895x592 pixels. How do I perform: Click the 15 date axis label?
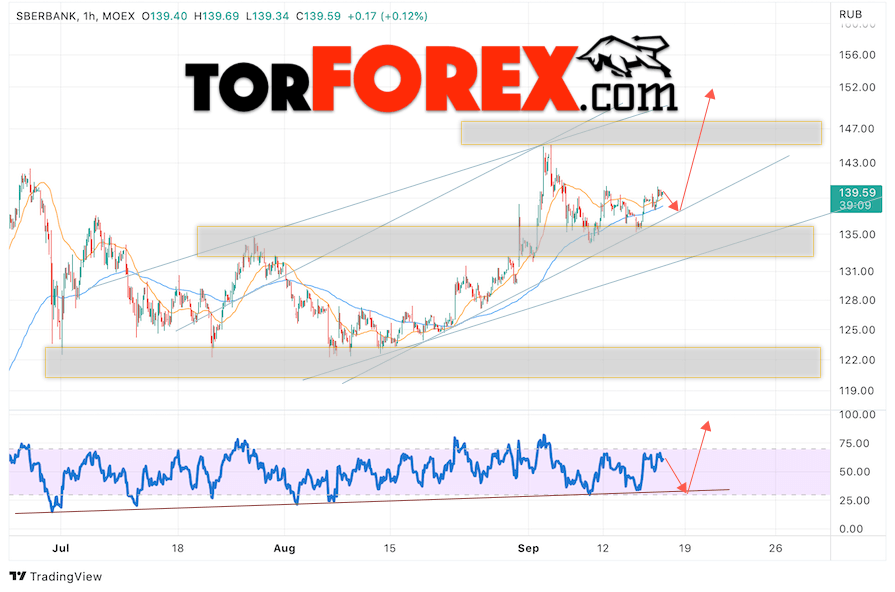(389, 548)
